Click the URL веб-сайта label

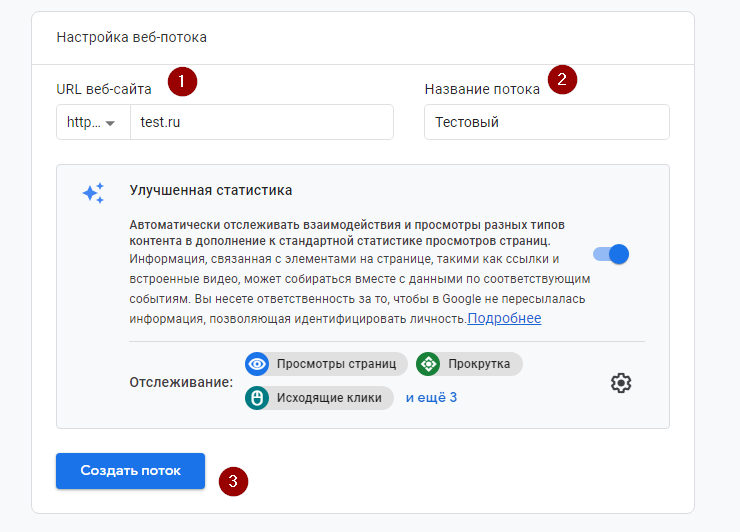click(x=104, y=89)
